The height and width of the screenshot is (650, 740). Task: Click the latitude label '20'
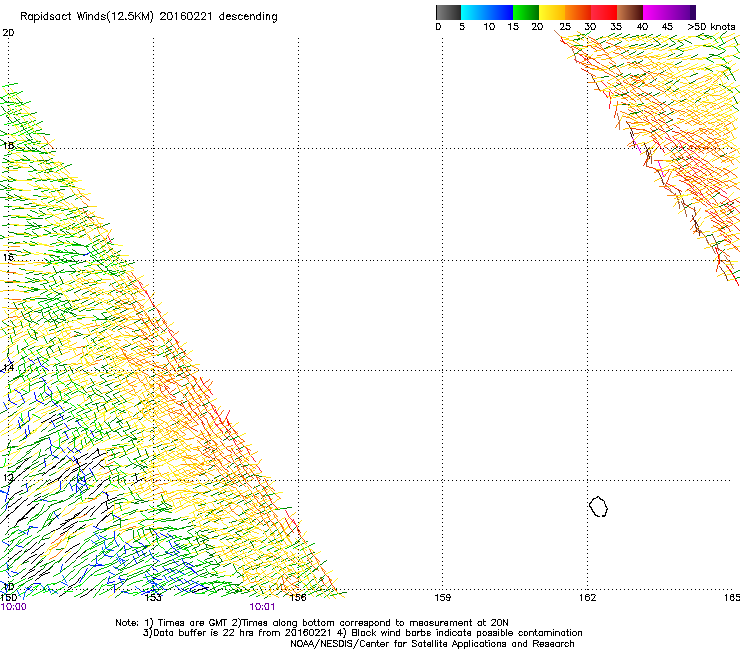pyautogui.click(x=8, y=33)
